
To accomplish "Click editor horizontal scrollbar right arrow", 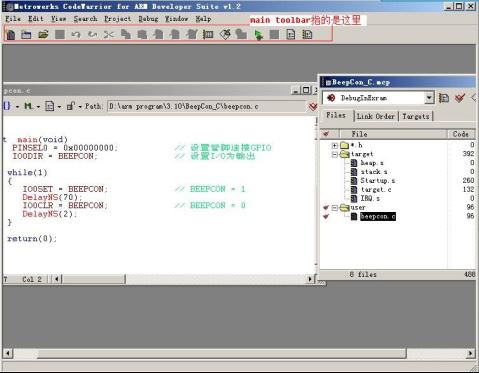I will click(x=310, y=279).
